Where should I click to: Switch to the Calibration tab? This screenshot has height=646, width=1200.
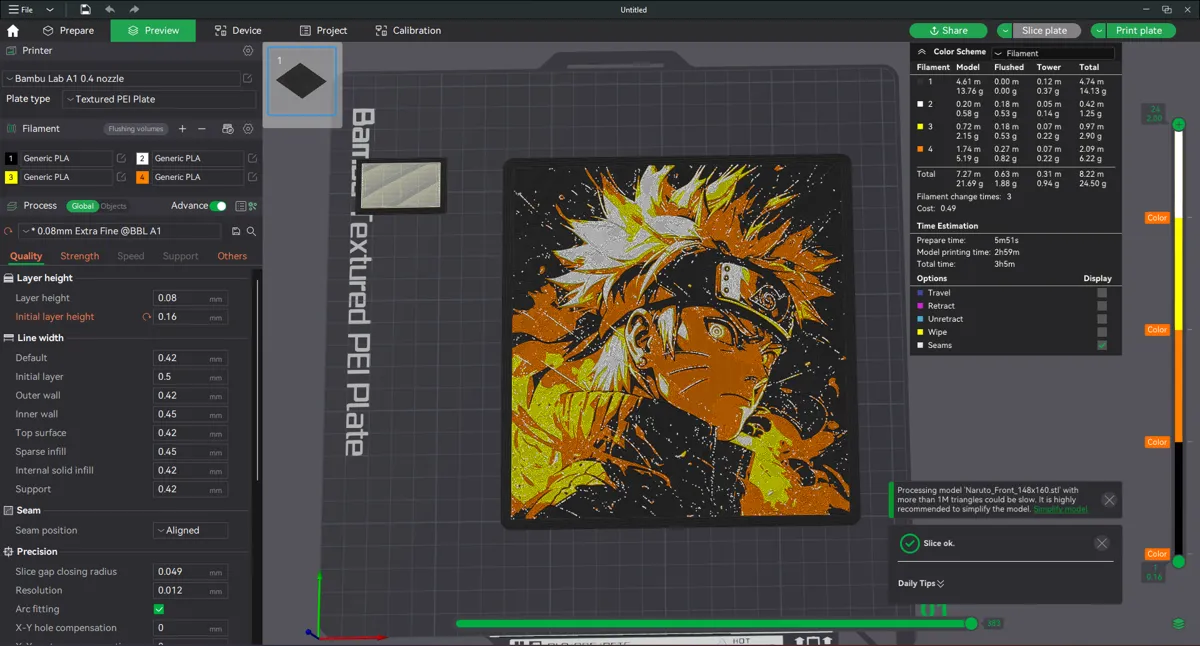point(408,31)
